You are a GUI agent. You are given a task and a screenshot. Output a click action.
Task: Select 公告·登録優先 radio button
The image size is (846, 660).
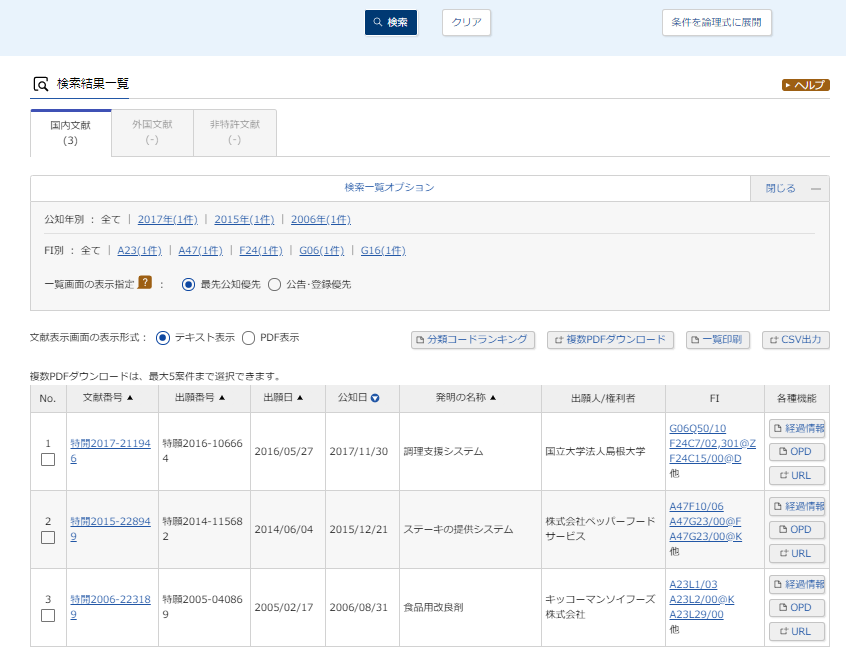point(274,284)
